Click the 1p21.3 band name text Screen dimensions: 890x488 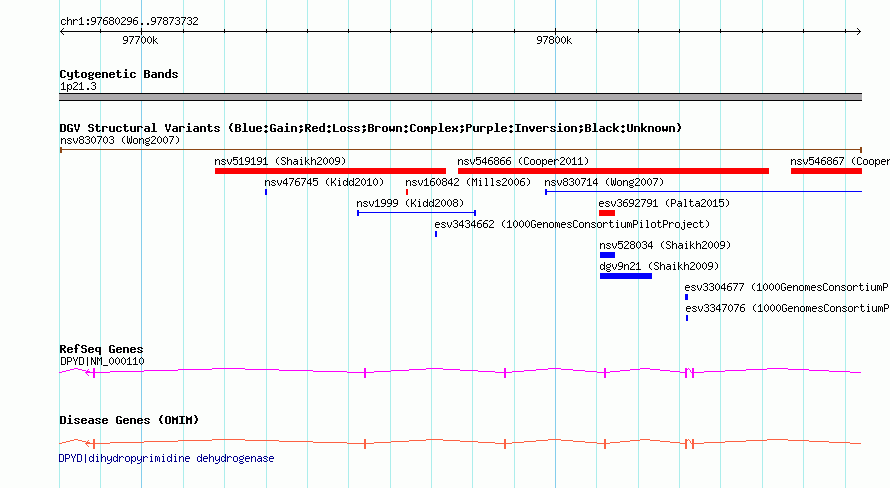78,86
